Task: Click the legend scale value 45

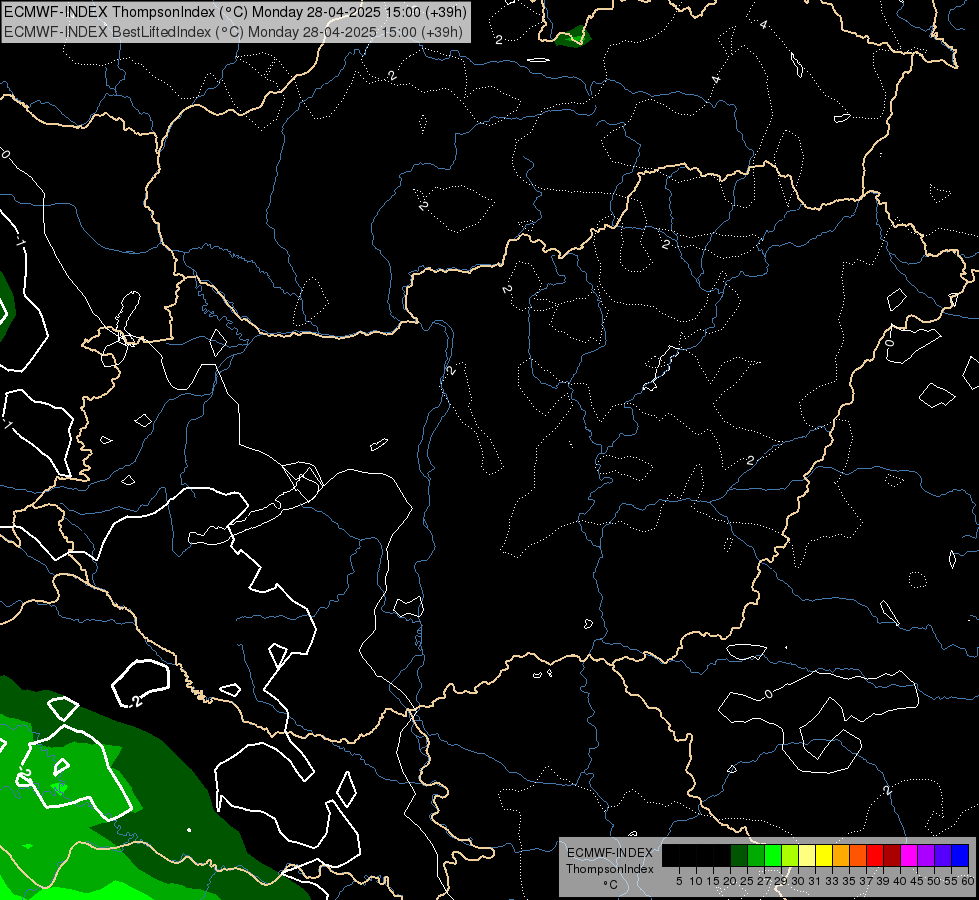Action: click(917, 881)
